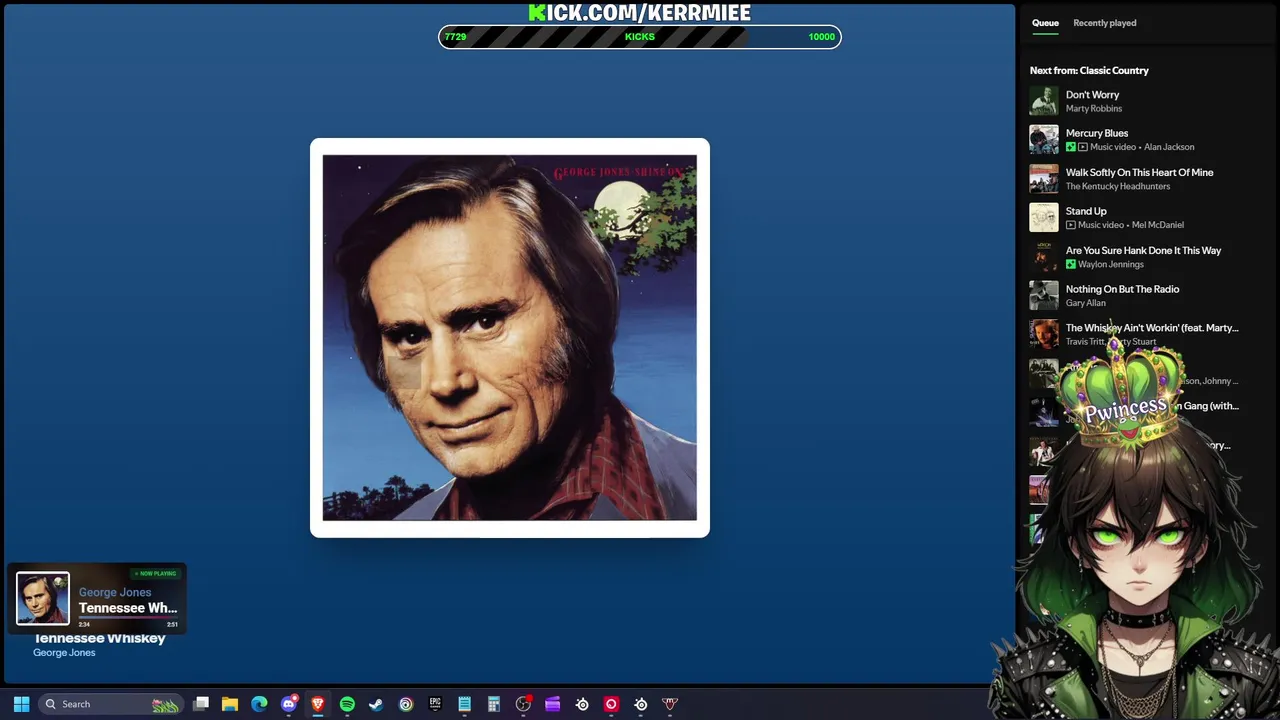
Task: Open the Spotify taskbar icon
Action: click(347, 704)
